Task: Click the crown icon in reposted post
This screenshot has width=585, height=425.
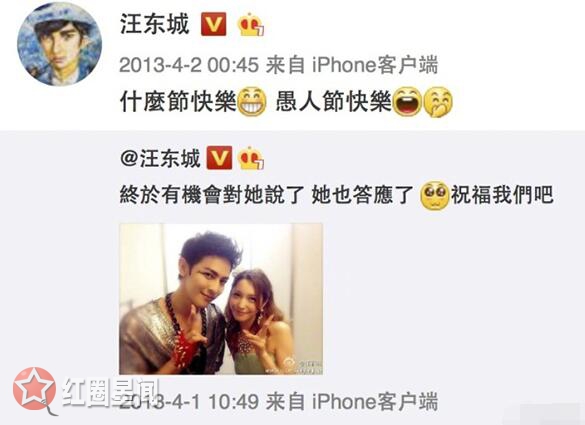Action: (x=251, y=158)
